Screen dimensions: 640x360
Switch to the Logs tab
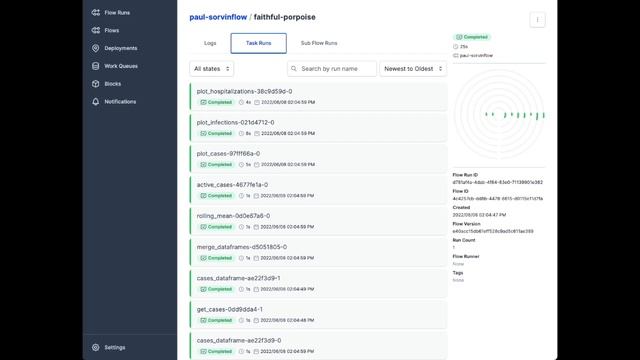click(210, 43)
